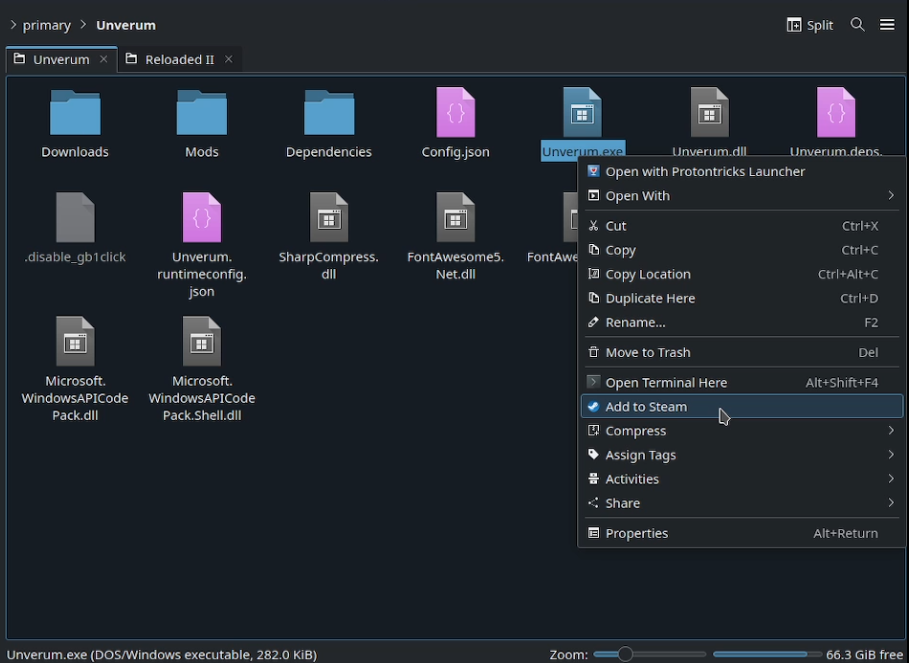Switch to the Unverum tab
This screenshot has height=663, width=909.
coord(61,59)
